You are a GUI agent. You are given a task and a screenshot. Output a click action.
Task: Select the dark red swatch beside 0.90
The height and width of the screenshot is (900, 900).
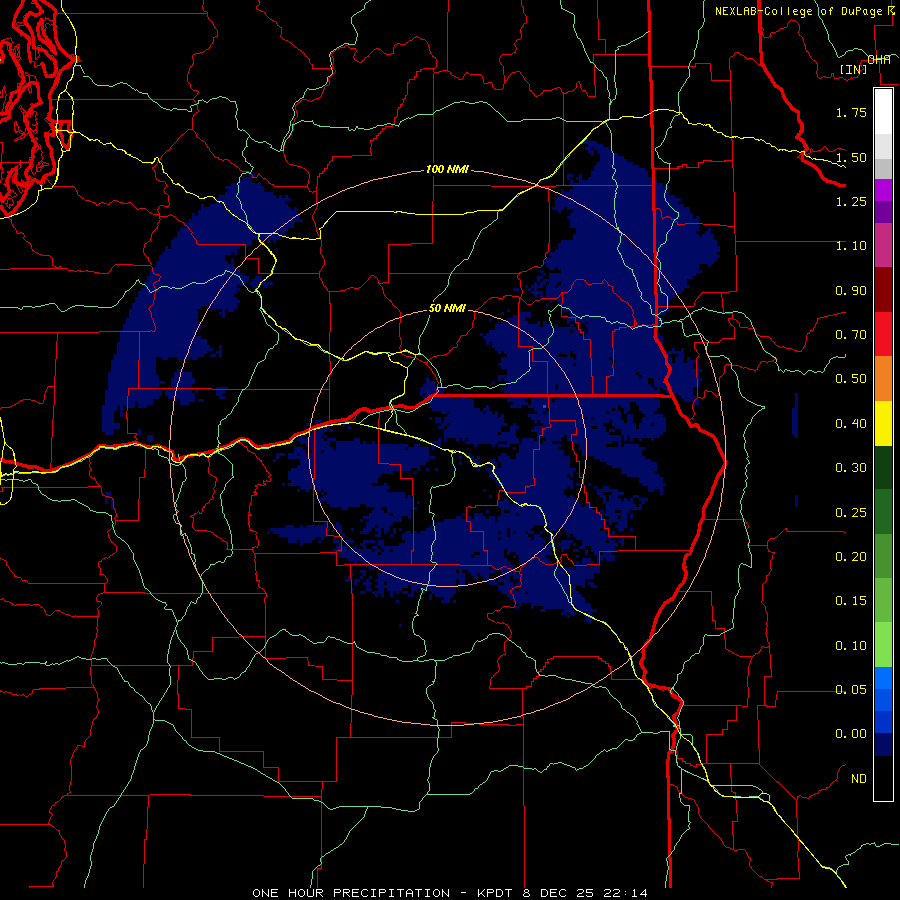click(883, 290)
